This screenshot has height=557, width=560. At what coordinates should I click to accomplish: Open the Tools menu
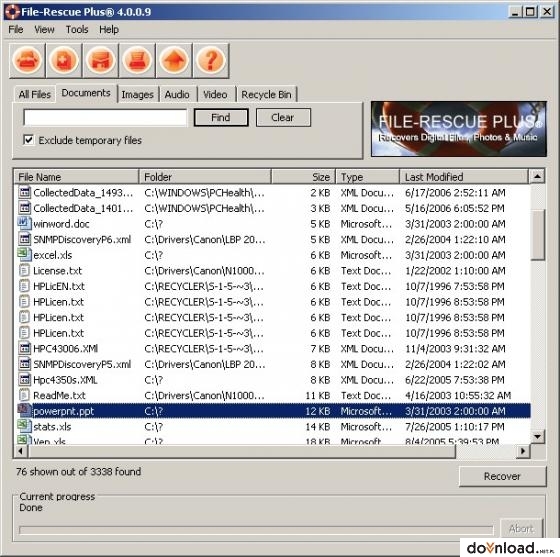click(x=77, y=29)
